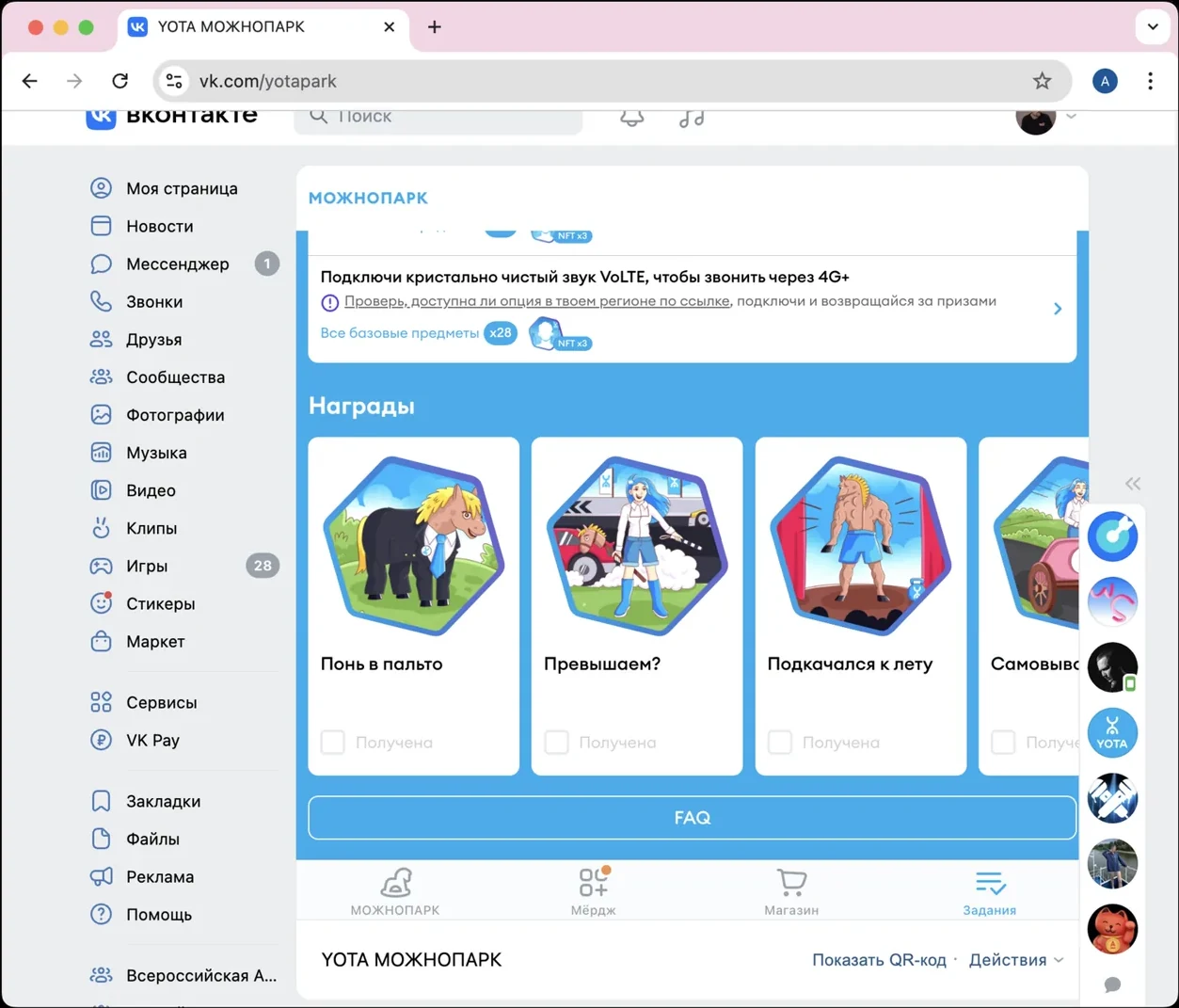Open Файлы document icon
The width and height of the screenshot is (1179, 1008).
[x=101, y=839]
